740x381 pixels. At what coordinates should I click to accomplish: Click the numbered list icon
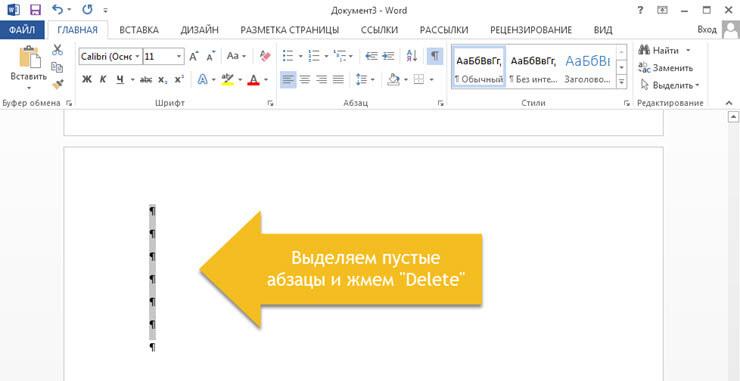313,56
